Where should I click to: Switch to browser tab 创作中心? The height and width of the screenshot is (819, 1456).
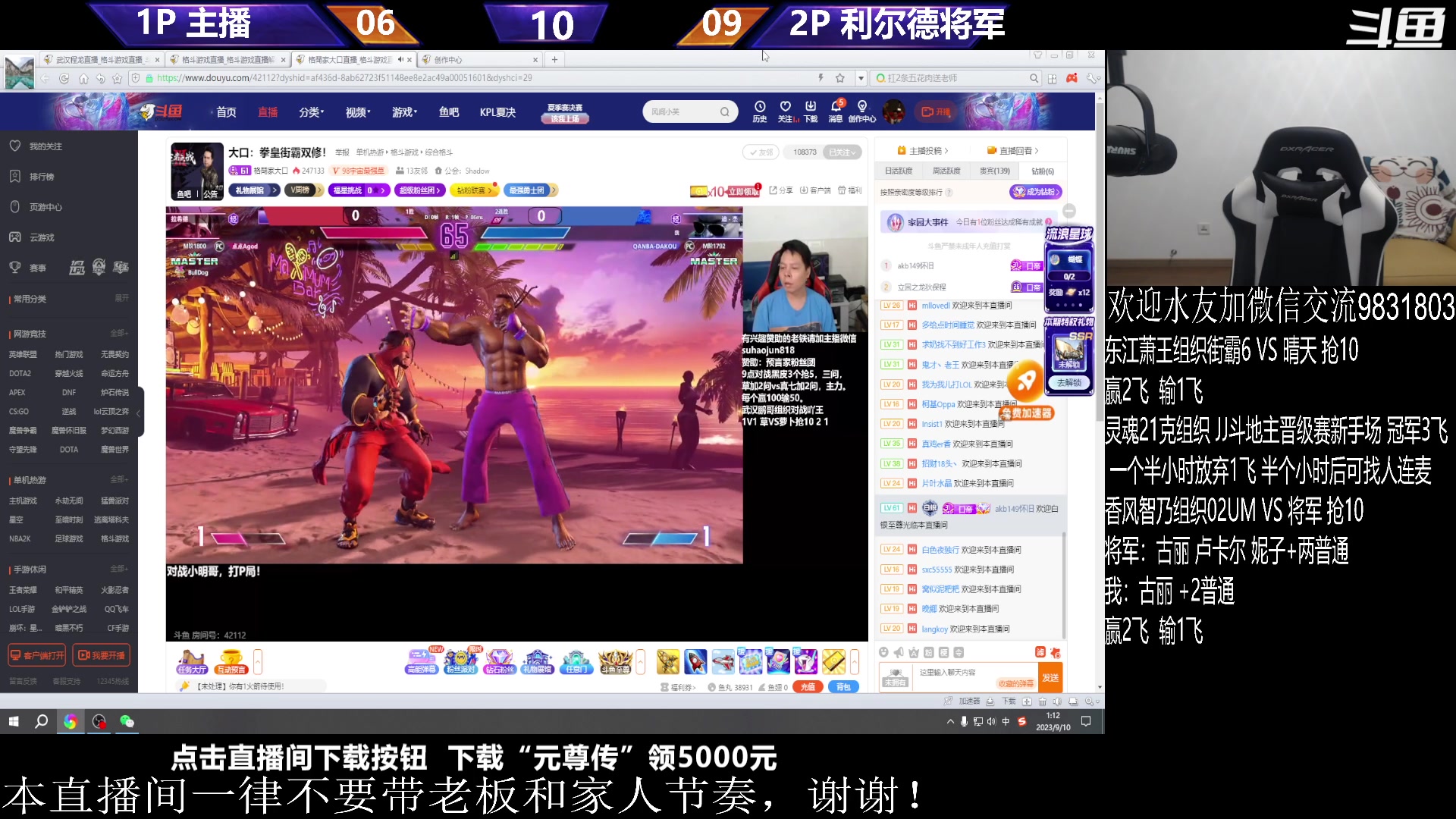[x=479, y=59]
